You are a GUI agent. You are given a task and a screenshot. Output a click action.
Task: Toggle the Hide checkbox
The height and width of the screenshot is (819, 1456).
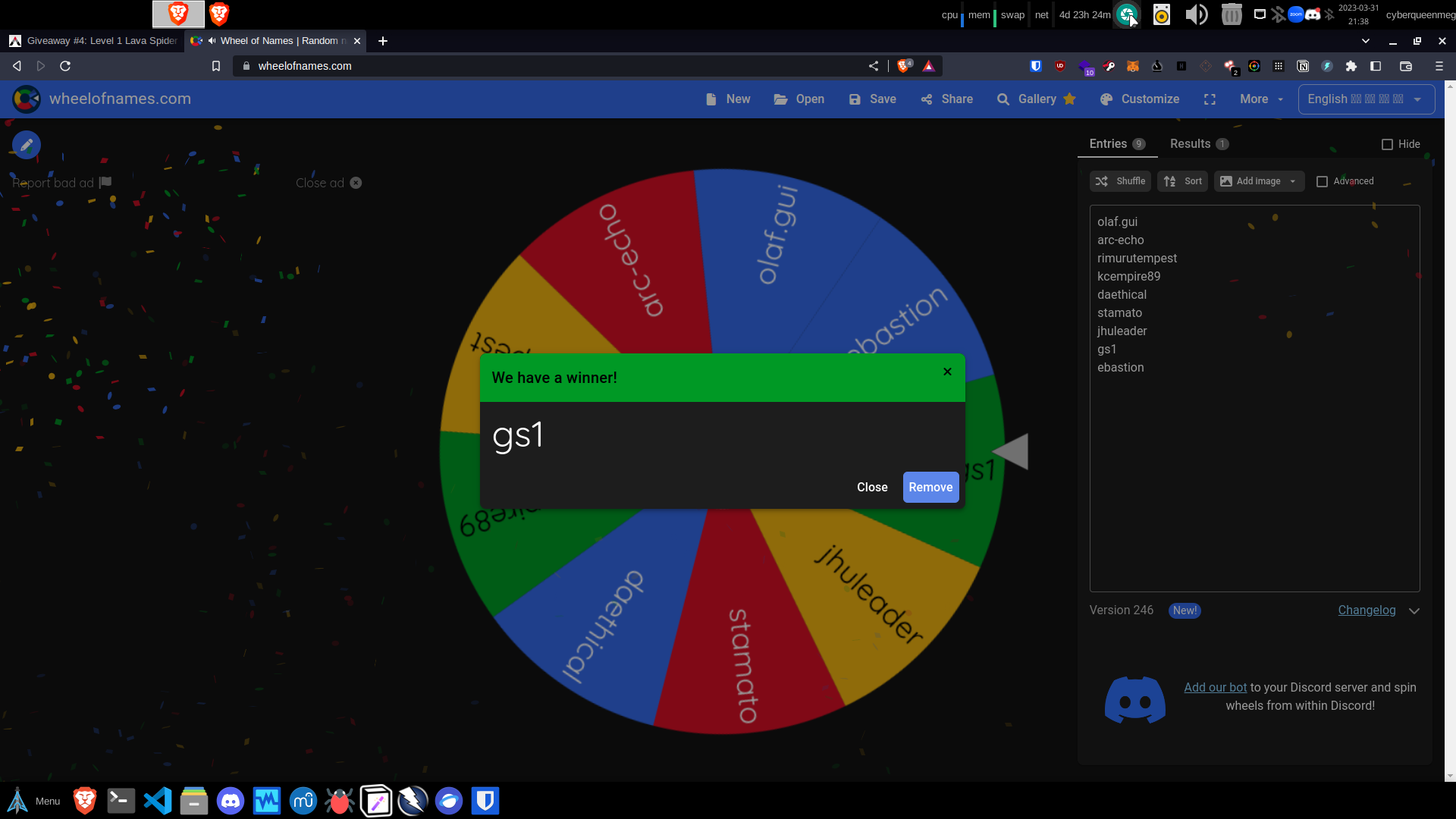(1387, 144)
